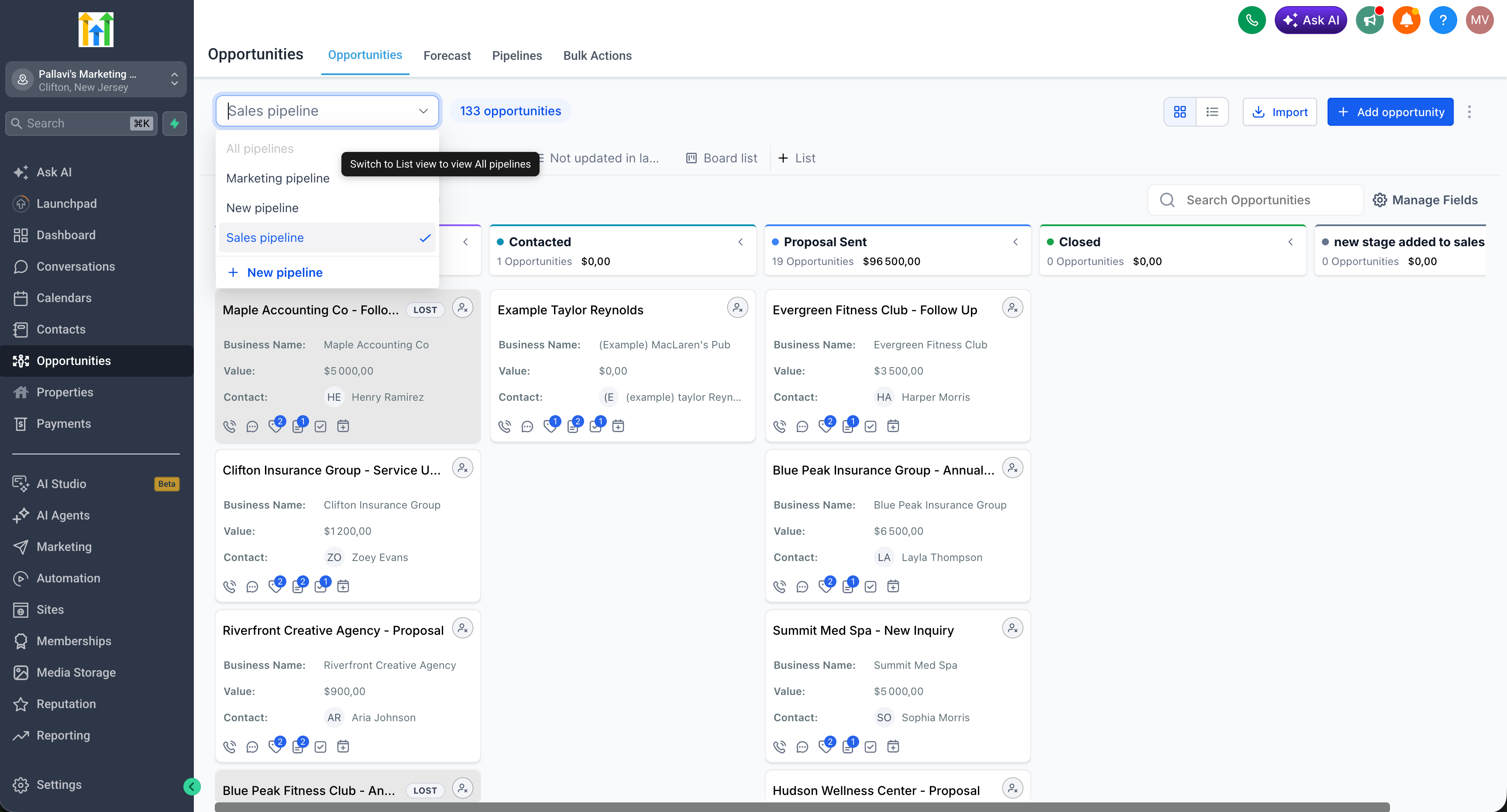Click tasks checkbox icon on Evergreen Fitness Club card

click(x=870, y=427)
